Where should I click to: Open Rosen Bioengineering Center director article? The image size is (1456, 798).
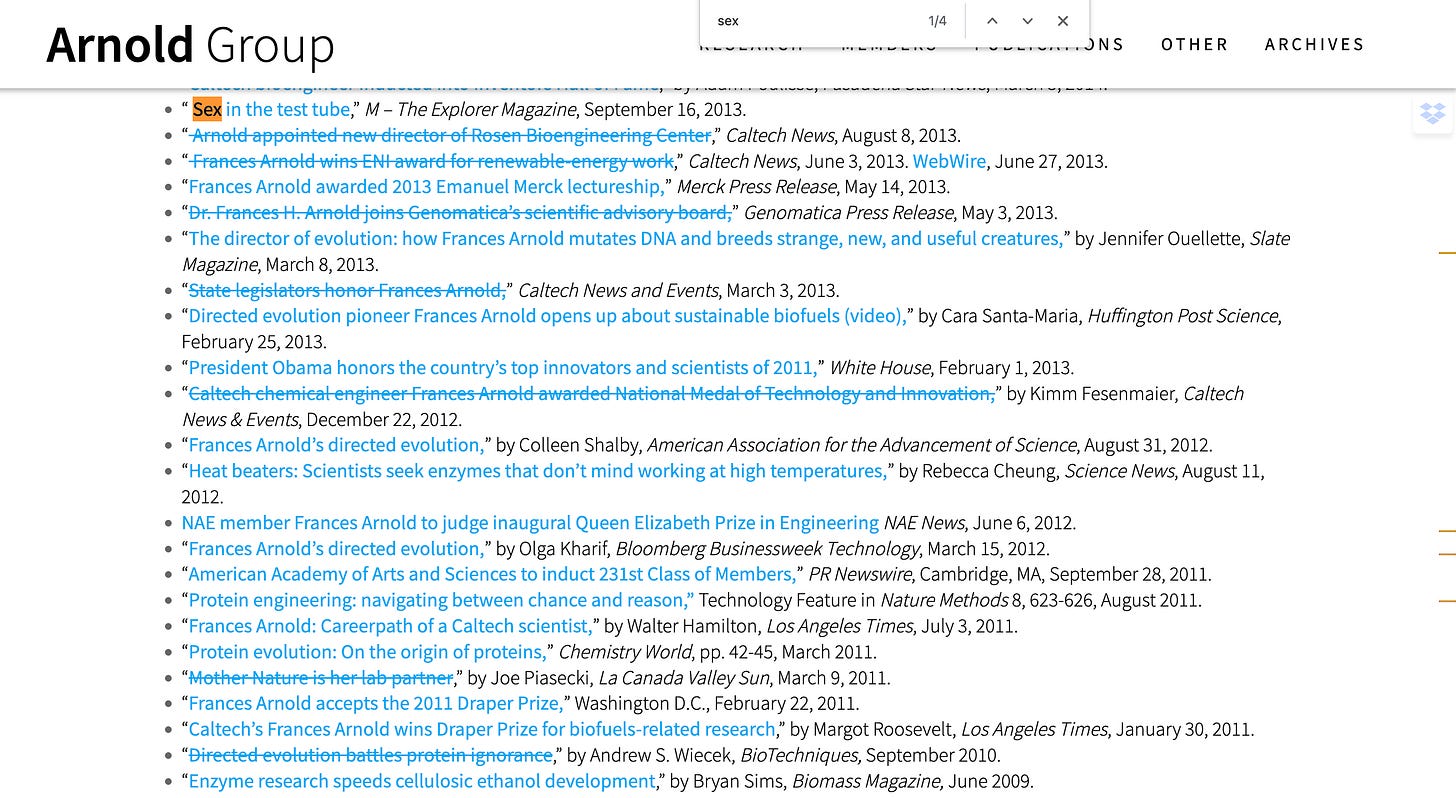(450, 135)
